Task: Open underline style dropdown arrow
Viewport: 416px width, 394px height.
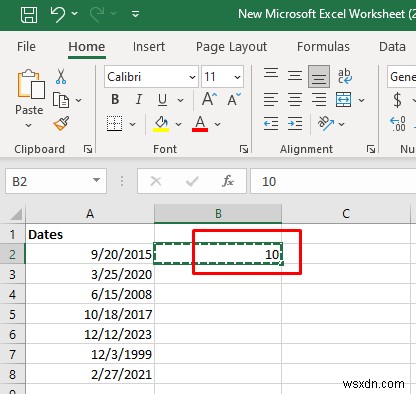Action: [180, 100]
